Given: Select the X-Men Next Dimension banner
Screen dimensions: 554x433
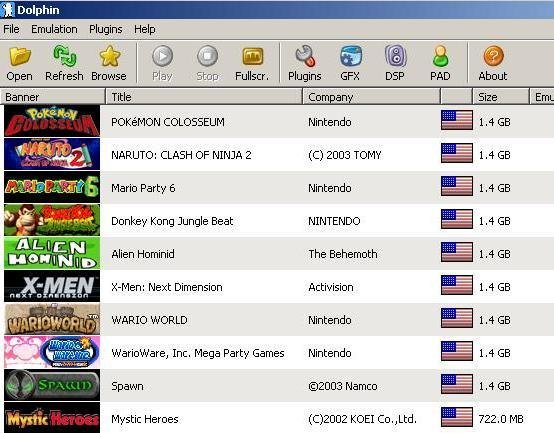Looking at the screenshot, I should click(x=52, y=286).
